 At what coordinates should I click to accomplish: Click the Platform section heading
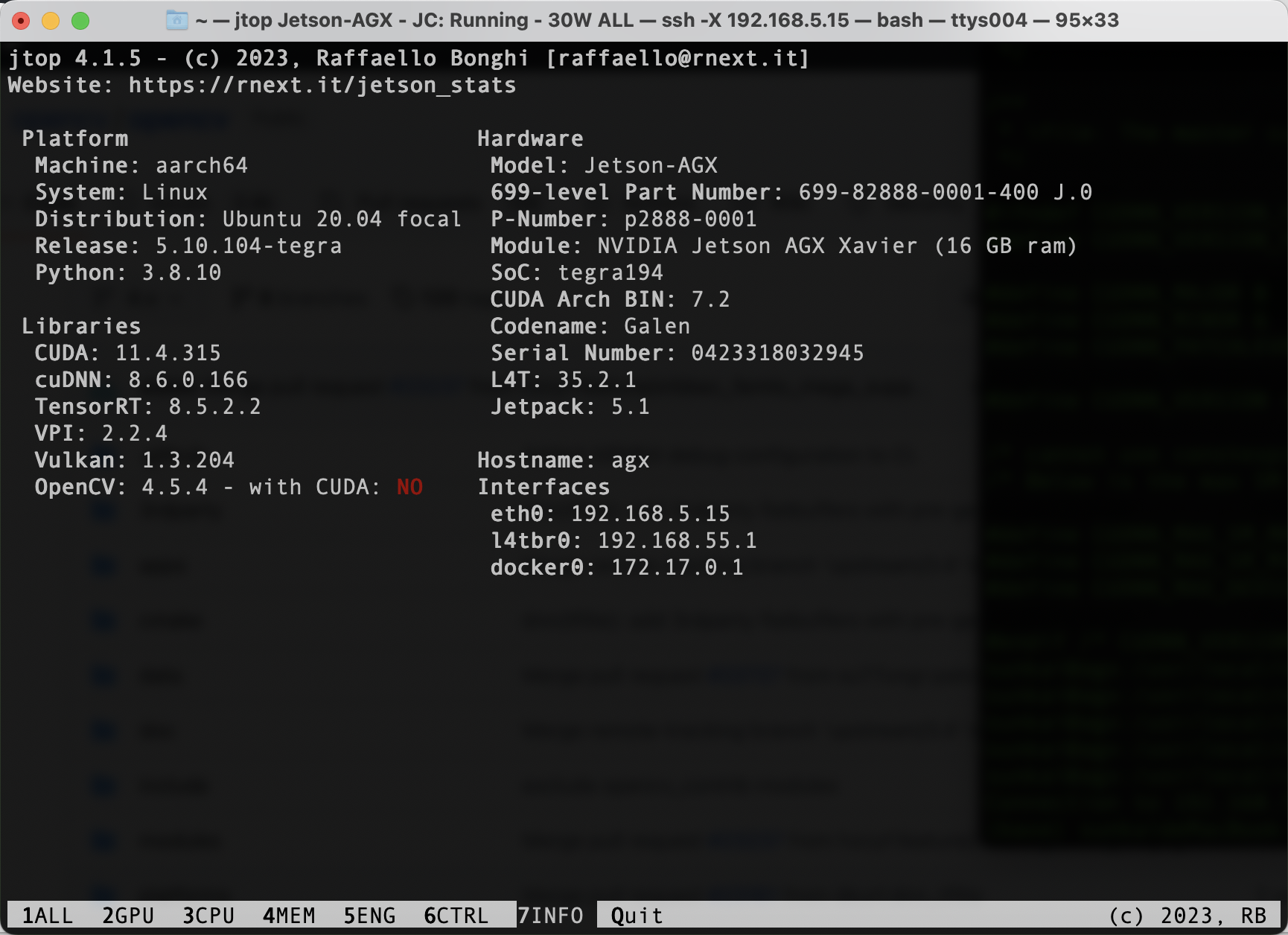point(75,138)
